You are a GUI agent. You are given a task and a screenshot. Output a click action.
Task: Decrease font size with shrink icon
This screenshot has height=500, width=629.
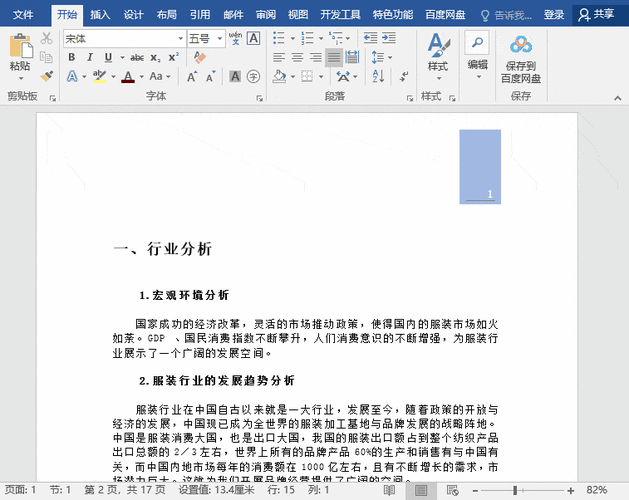point(211,76)
